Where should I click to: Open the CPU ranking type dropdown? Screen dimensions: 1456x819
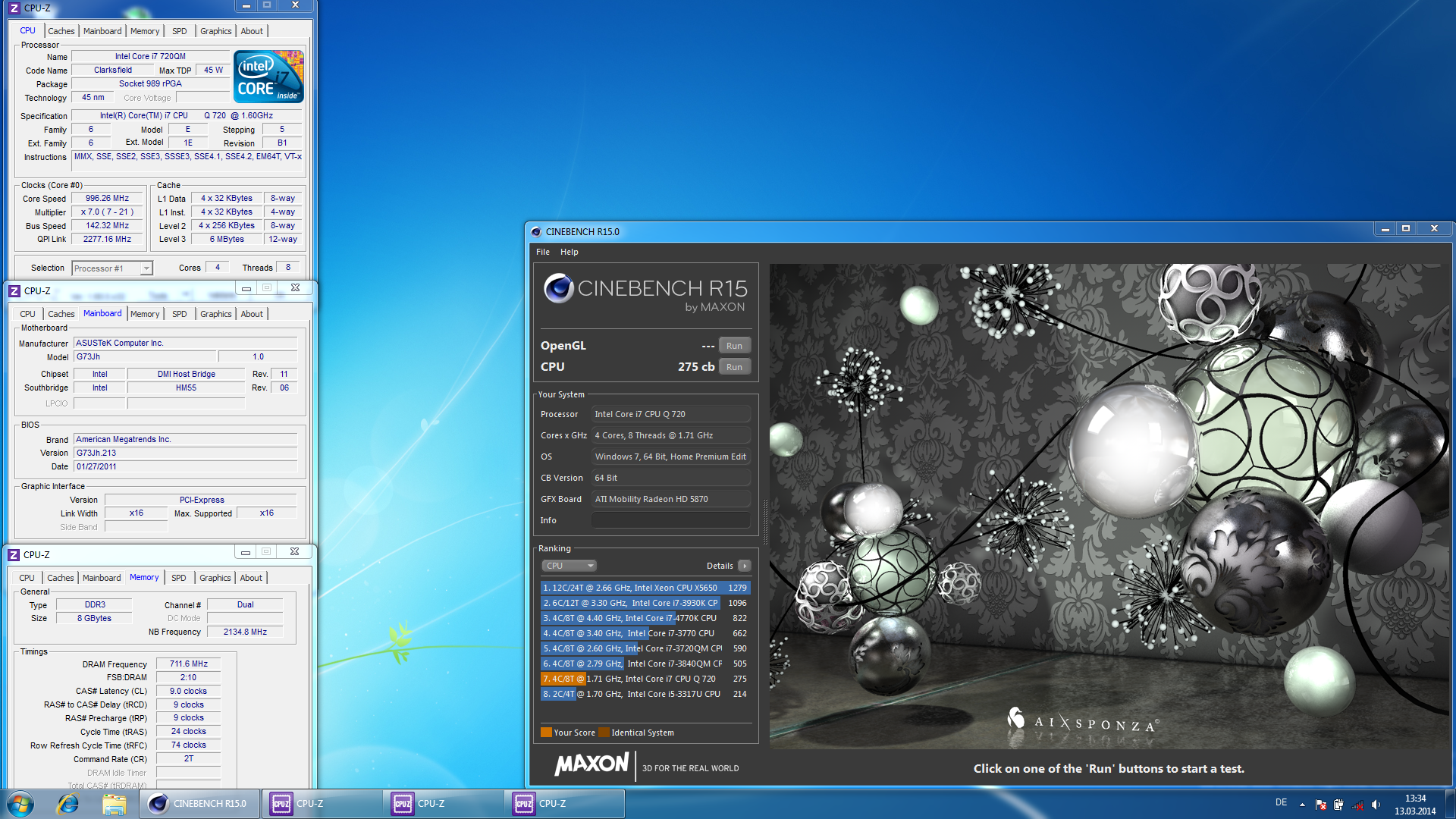[x=570, y=566]
